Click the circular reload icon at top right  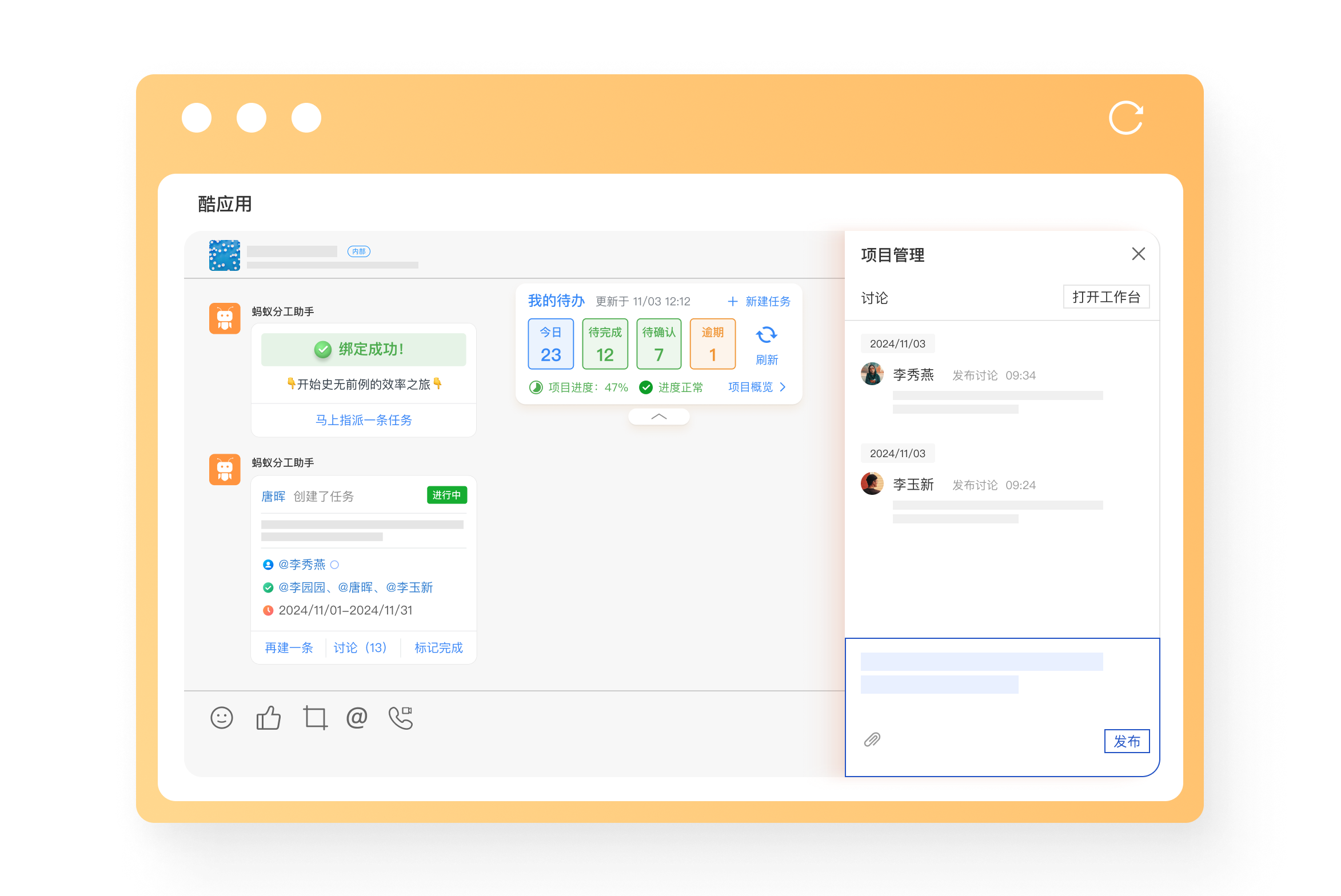pos(1126,118)
